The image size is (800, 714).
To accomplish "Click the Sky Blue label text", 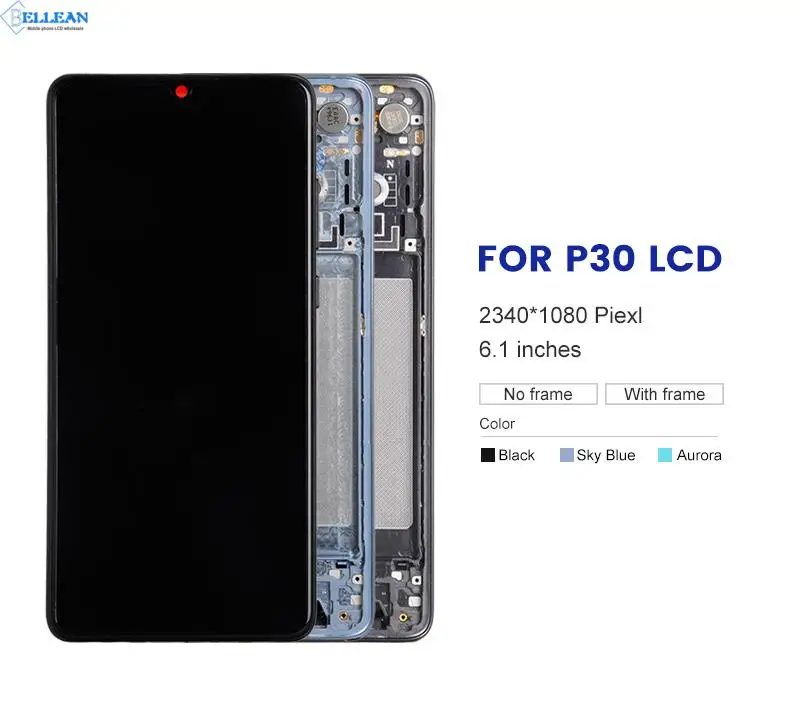I will click(606, 455).
